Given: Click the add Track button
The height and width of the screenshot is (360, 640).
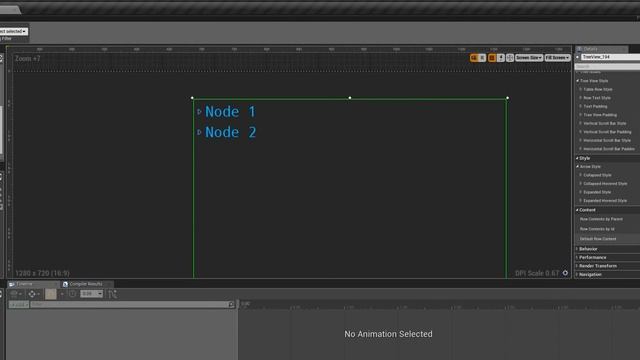Looking at the screenshot, I should pos(18,304).
